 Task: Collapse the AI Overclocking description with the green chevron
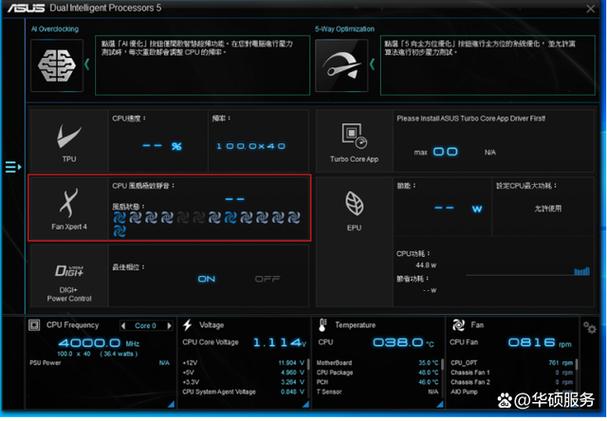(x=87, y=65)
